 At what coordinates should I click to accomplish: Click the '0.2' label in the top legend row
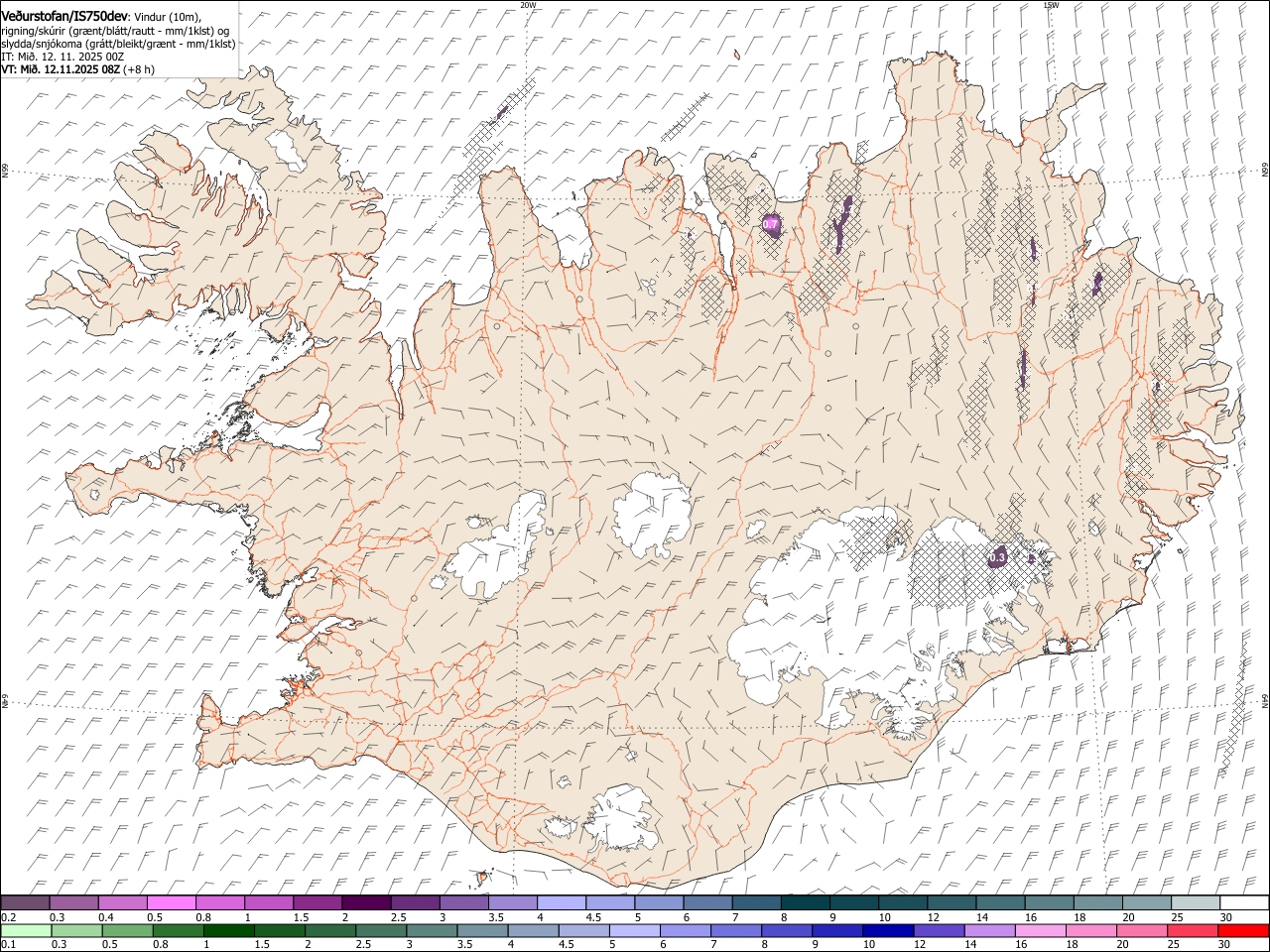click(x=7, y=916)
